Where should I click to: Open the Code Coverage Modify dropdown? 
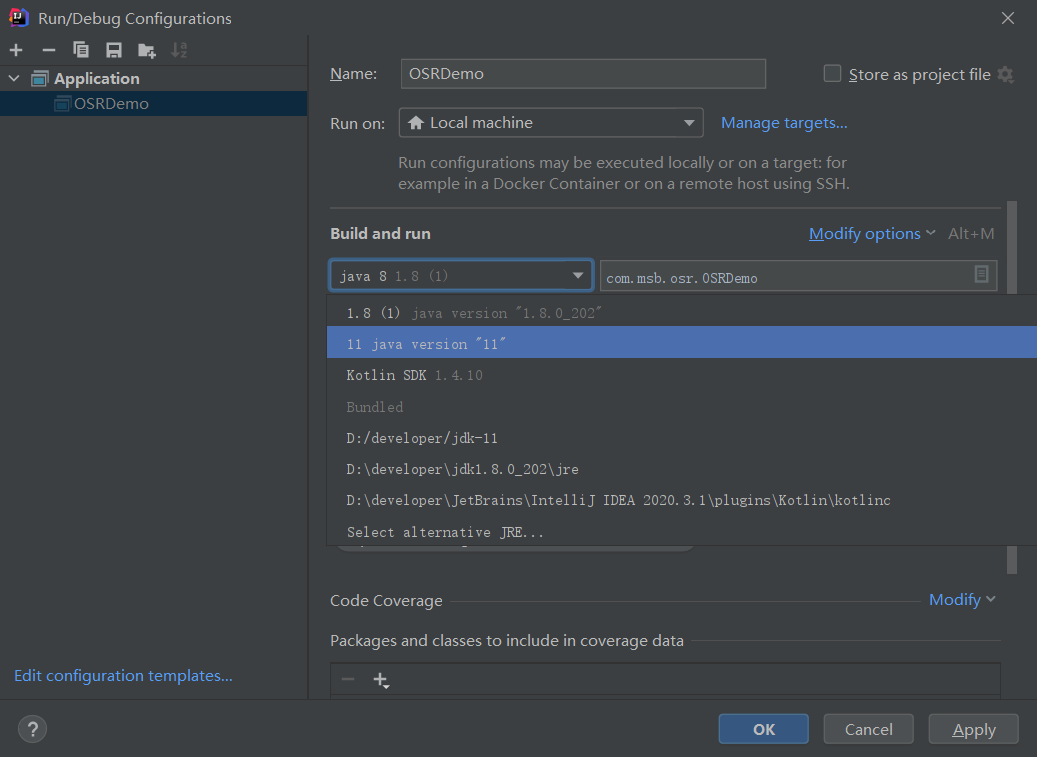(962, 599)
